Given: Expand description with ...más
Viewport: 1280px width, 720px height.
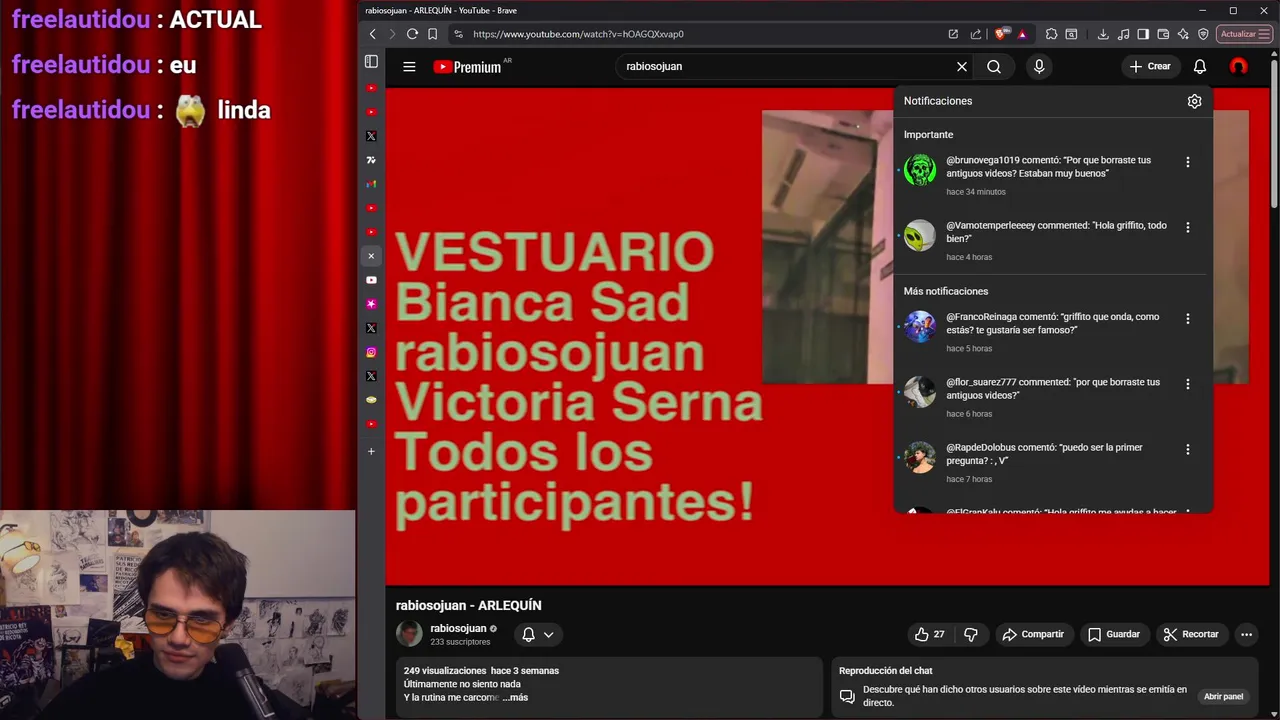Looking at the screenshot, I should tap(515, 697).
